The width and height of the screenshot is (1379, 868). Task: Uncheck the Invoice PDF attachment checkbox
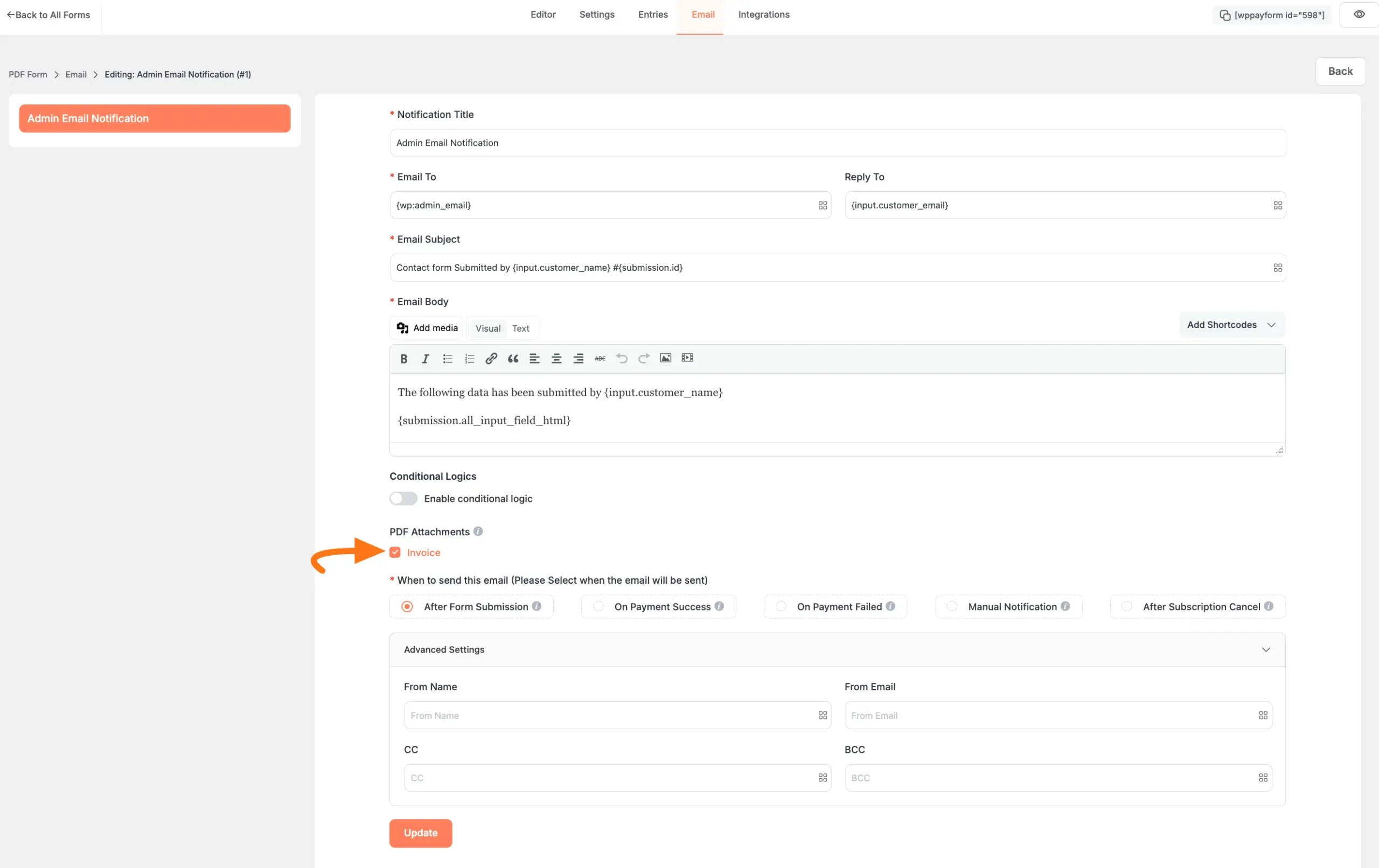click(x=394, y=552)
